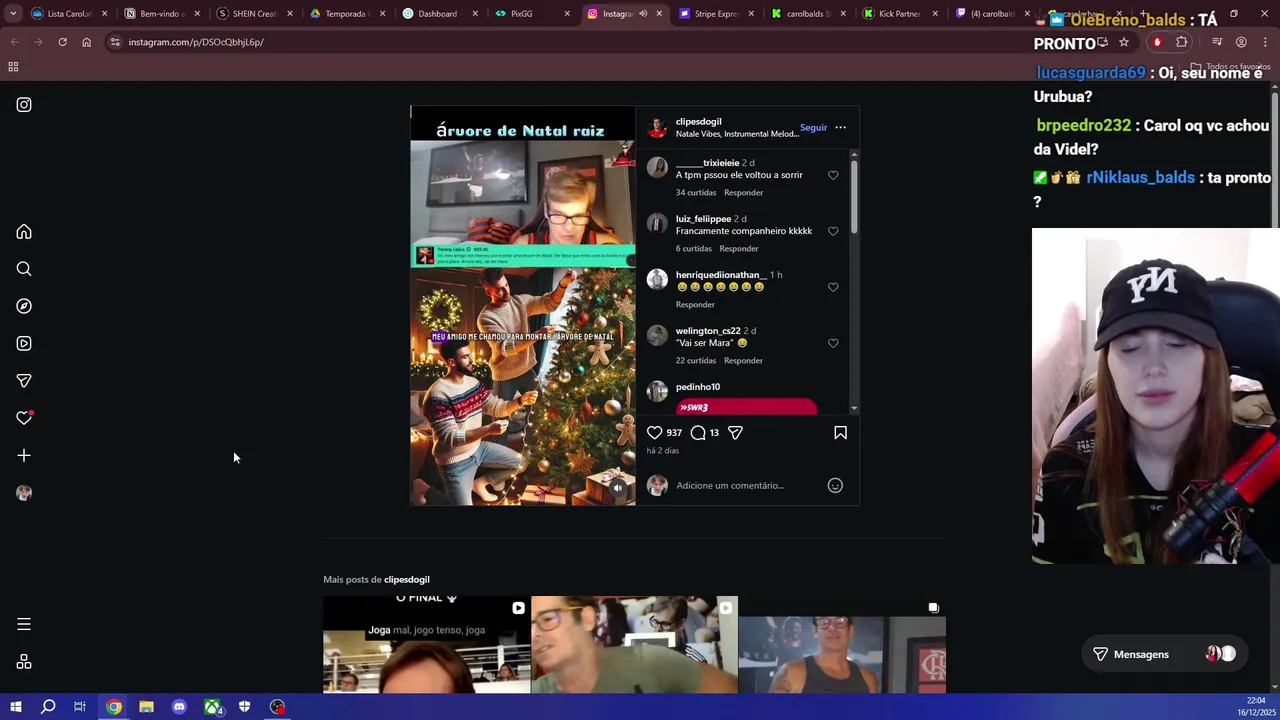Open emoji picker in comment box
The height and width of the screenshot is (720, 1280).
pyautogui.click(x=835, y=485)
